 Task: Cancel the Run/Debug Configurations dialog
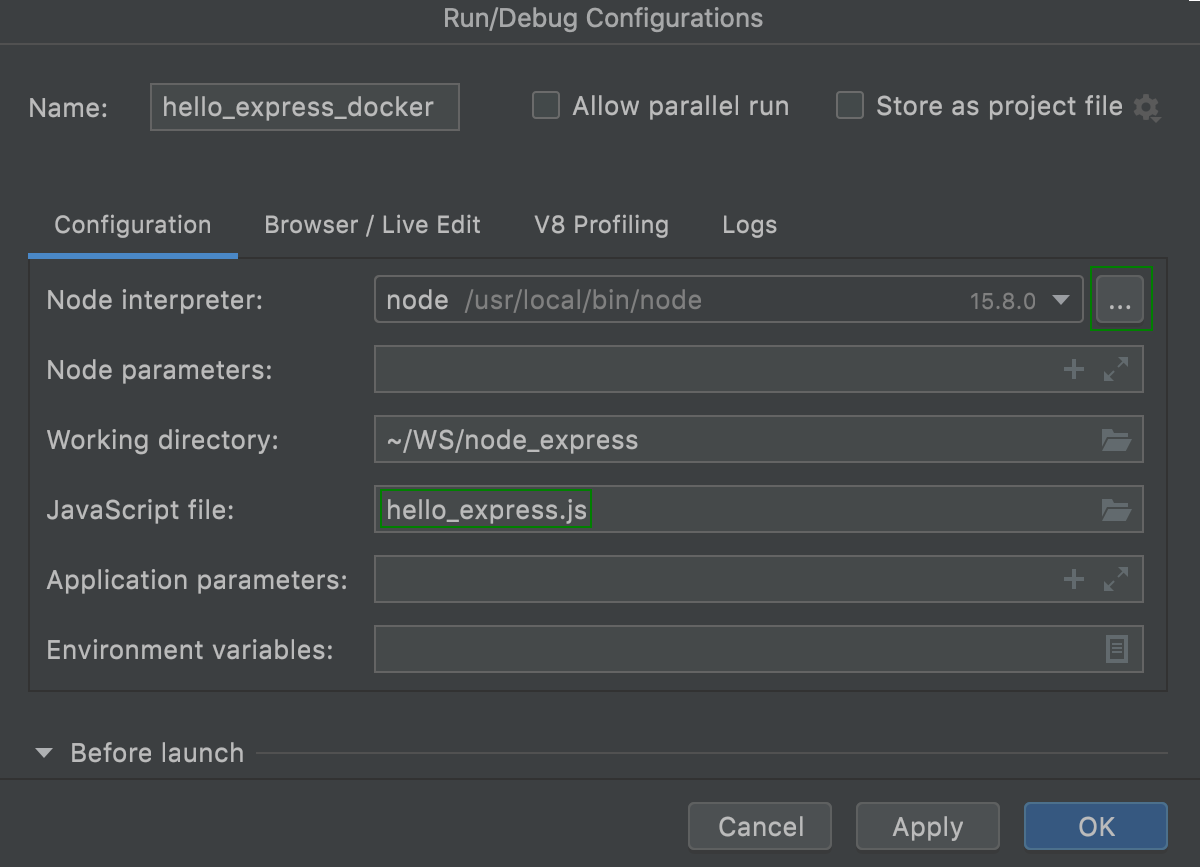click(x=760, y=826)
